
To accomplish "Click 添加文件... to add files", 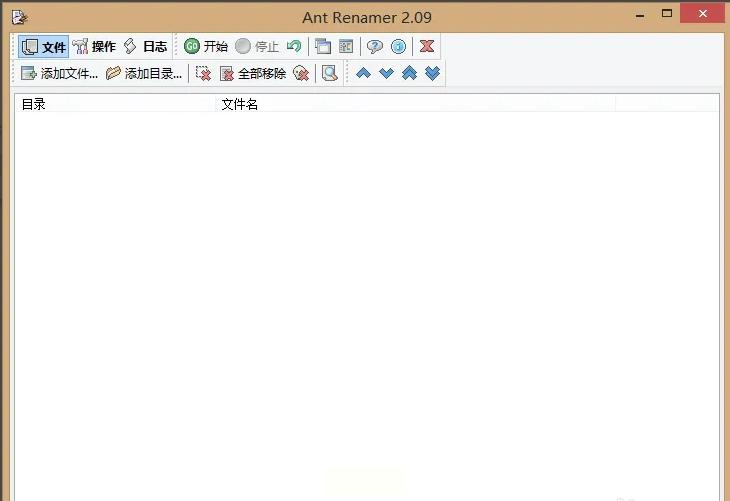I will (x=59, y=73).
